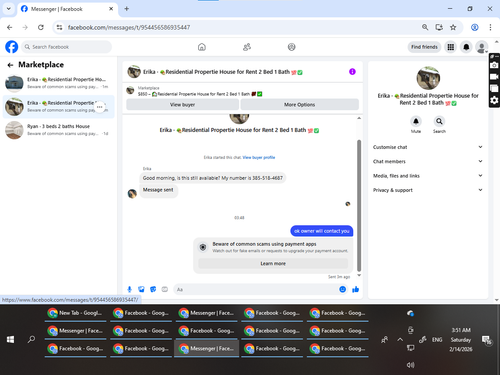Open taskbar volume speaker icon
Screen dimensions: 500x375
coord(411,365)
